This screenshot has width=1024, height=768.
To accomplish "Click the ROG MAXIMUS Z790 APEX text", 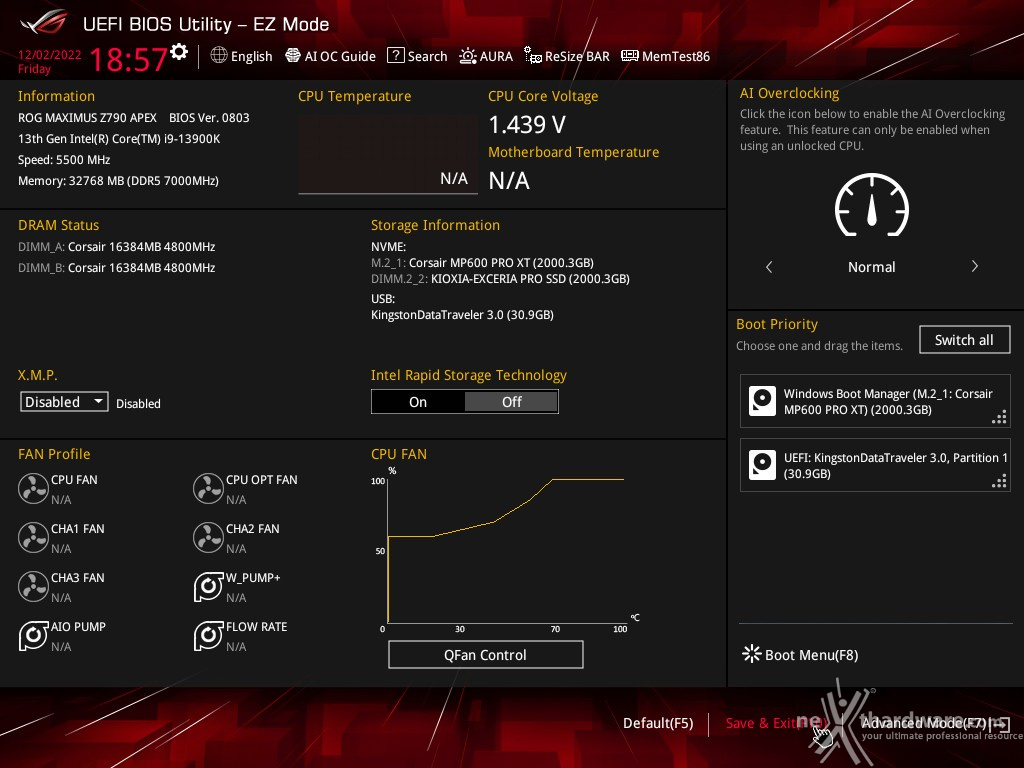I will coord(88,118).
